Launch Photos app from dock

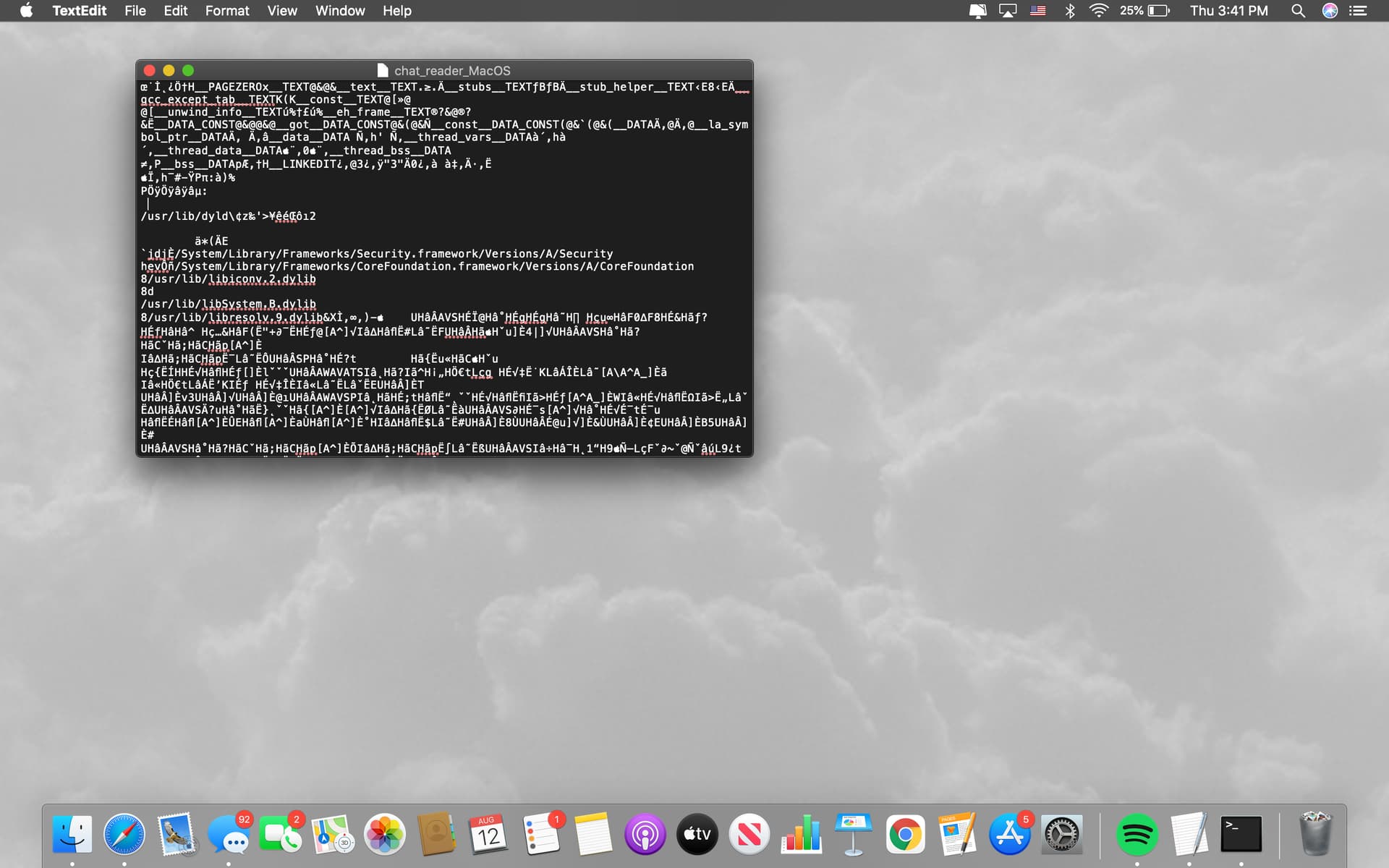tap(385, 834)
